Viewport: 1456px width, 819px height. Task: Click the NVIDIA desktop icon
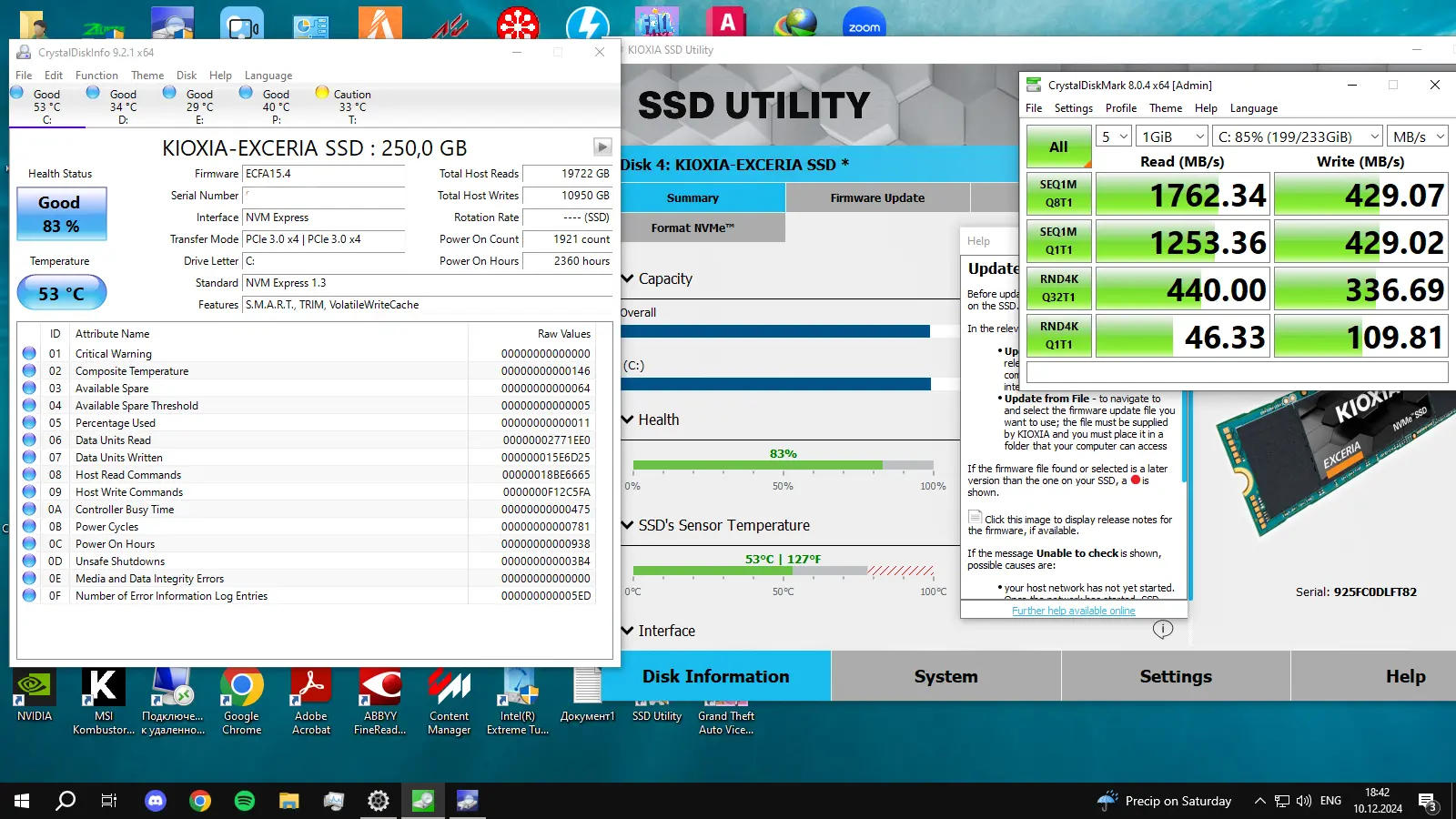(x=35, y=696)
